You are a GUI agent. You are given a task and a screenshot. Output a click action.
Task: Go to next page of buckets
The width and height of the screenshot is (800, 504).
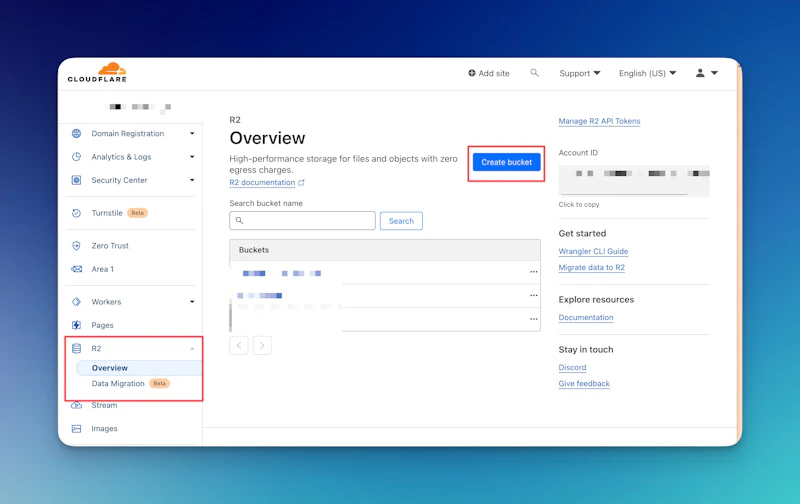(262, 345)
